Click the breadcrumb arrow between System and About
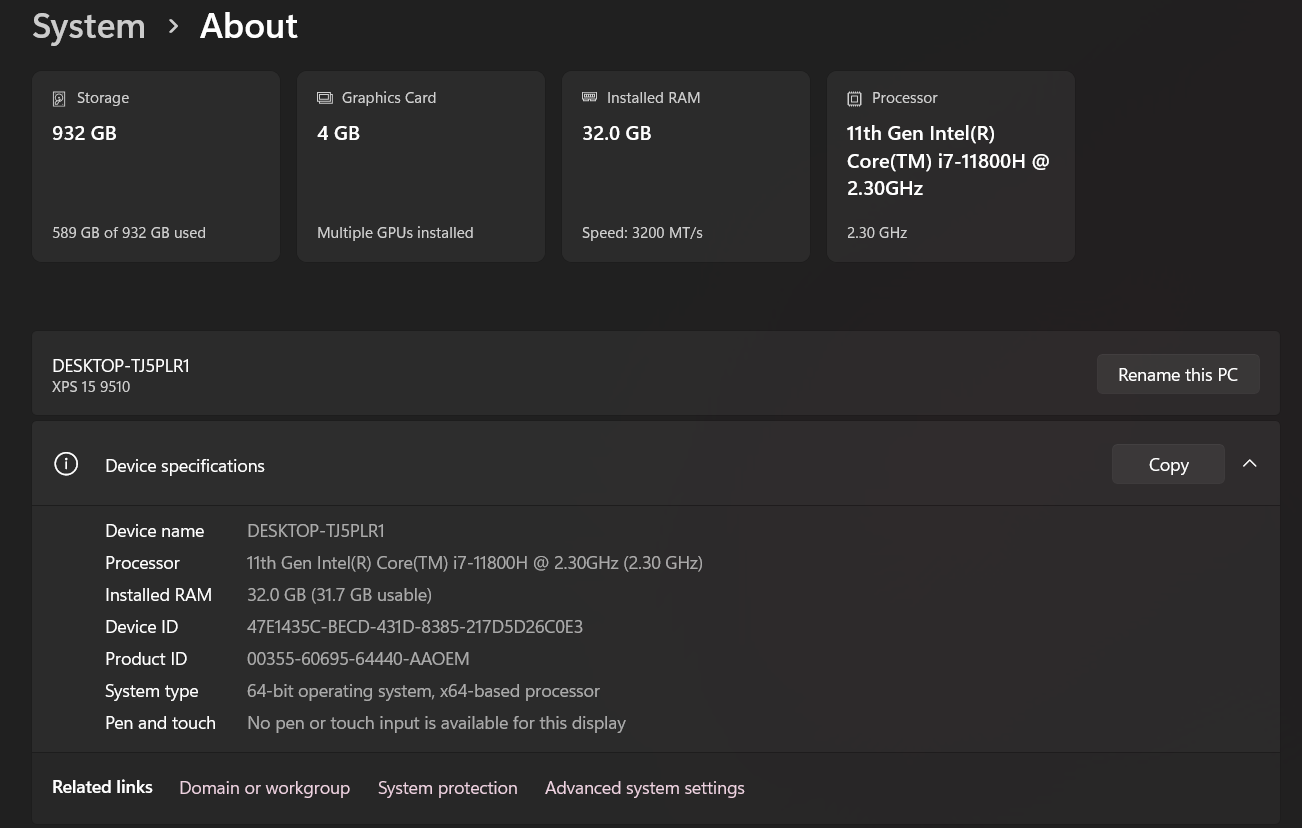 tap(173, 27)
